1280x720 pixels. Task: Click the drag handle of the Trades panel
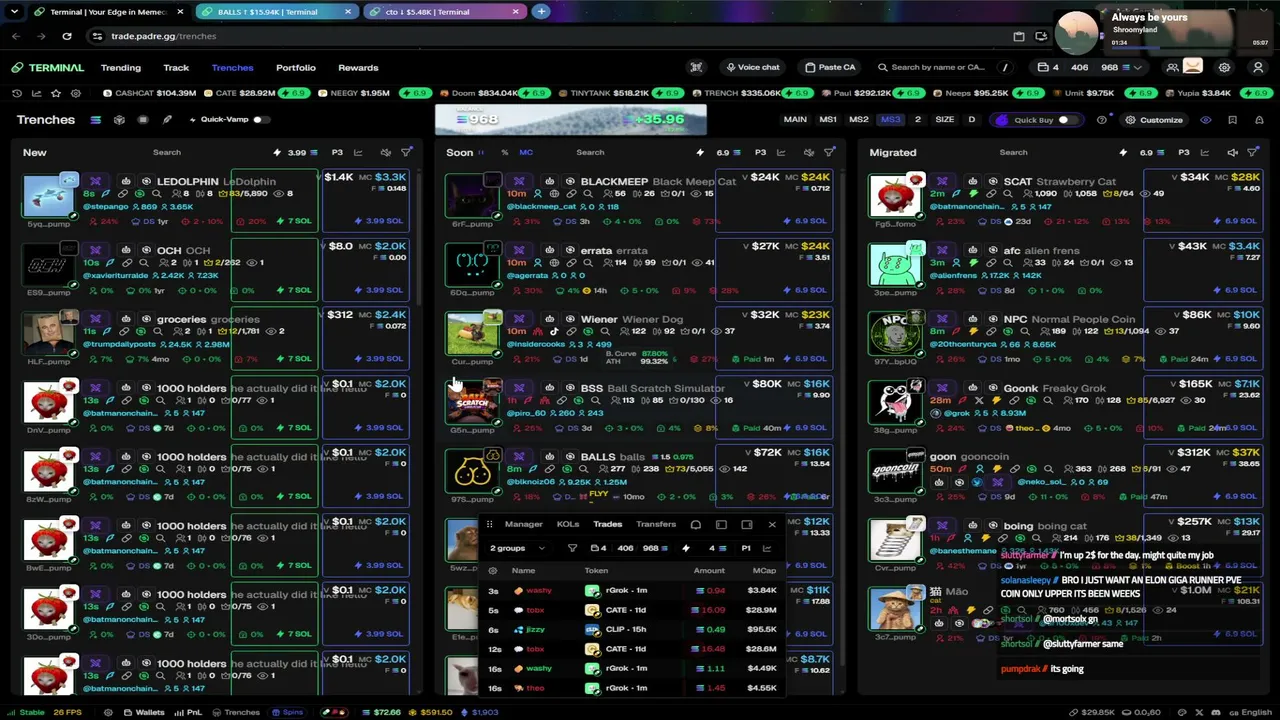(489, 524)
